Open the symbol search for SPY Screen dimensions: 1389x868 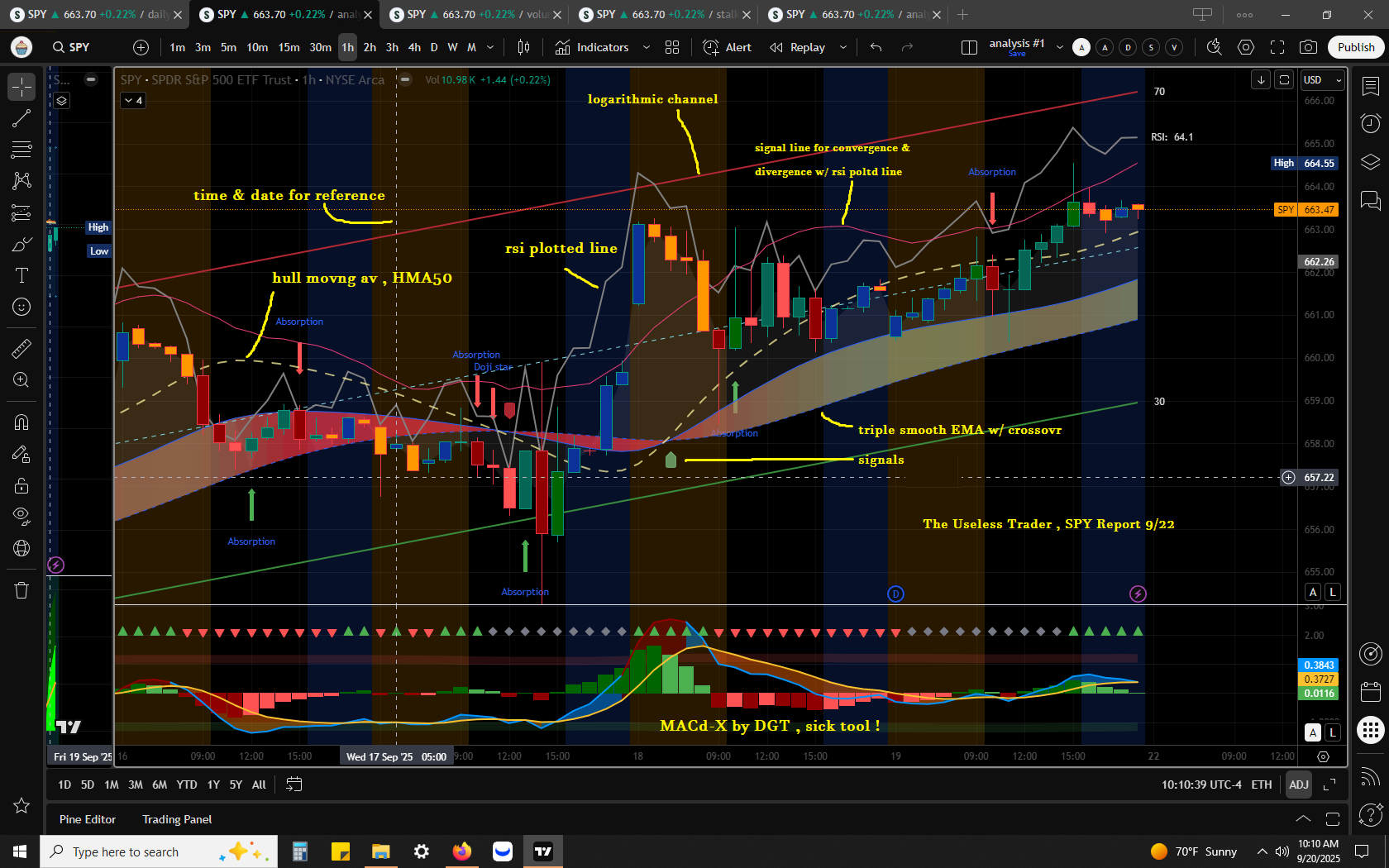[x=71, y=47]
